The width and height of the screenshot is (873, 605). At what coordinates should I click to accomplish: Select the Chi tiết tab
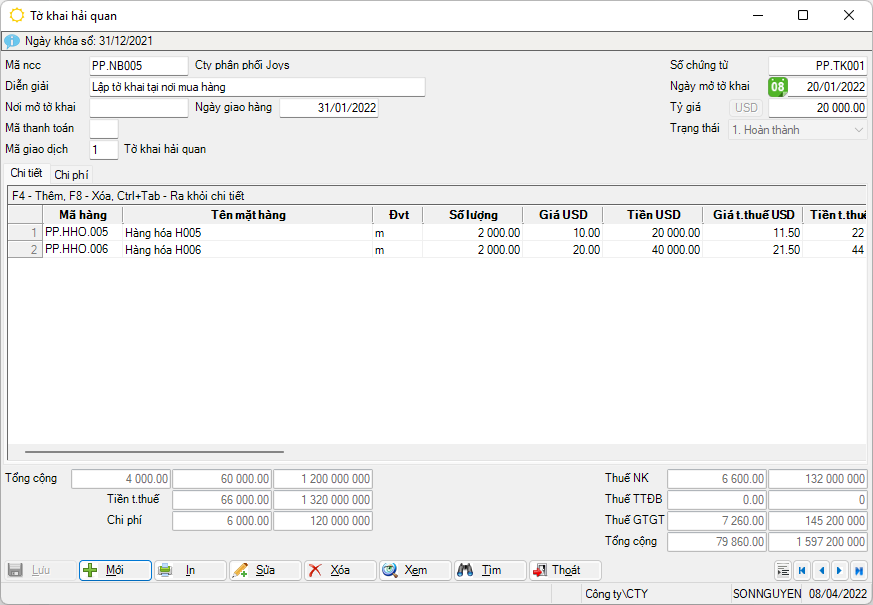click(x=27, y=174)
